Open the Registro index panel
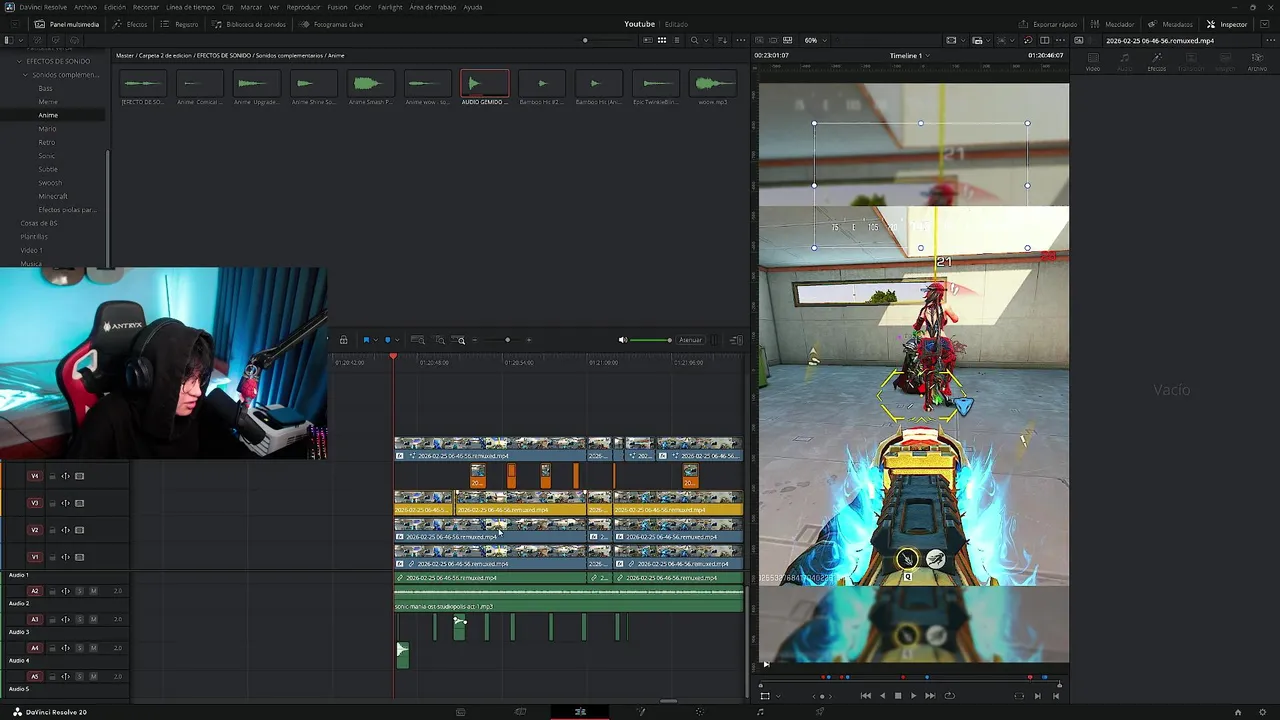 click(x=179, y=24)
